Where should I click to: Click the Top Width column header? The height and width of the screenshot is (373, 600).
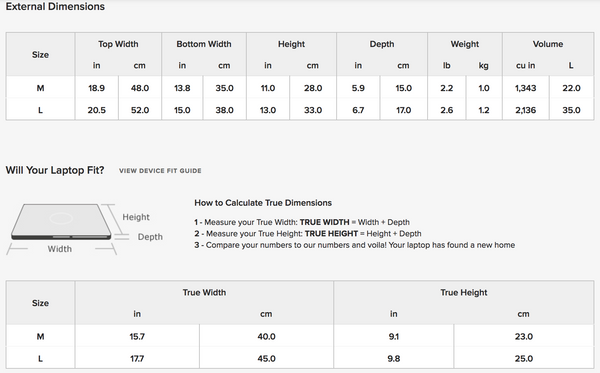point(118,44)
